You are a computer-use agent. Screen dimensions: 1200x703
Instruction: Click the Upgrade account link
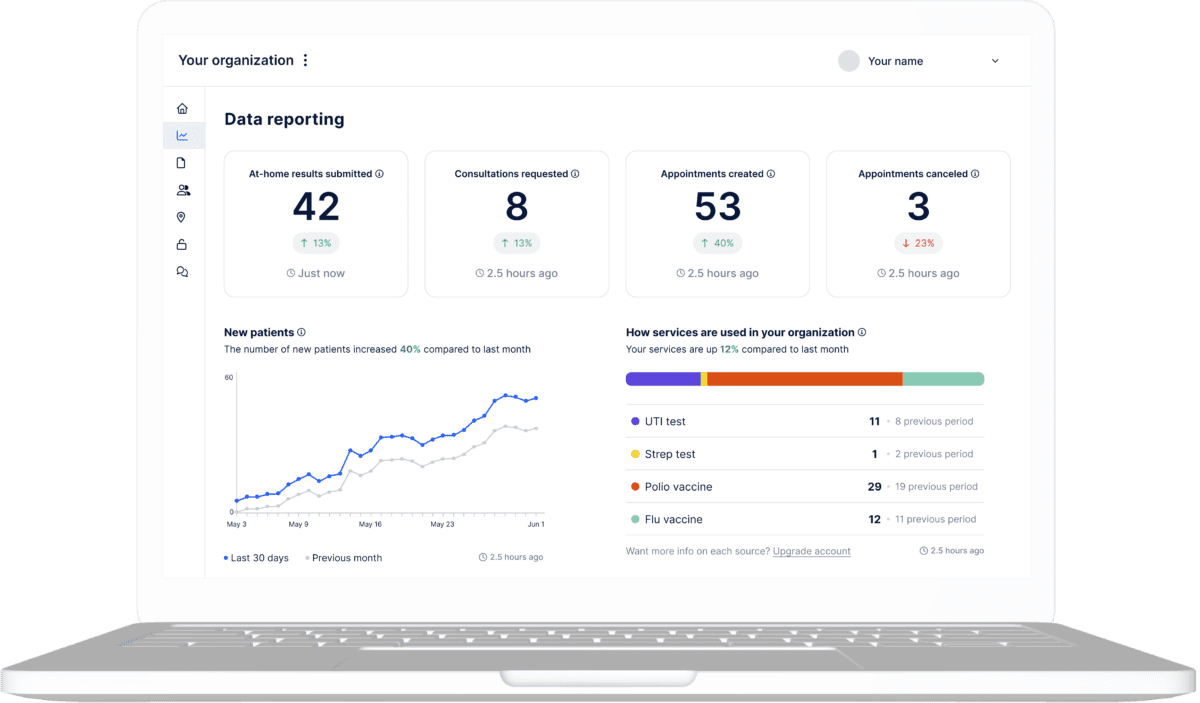(811, 551)
